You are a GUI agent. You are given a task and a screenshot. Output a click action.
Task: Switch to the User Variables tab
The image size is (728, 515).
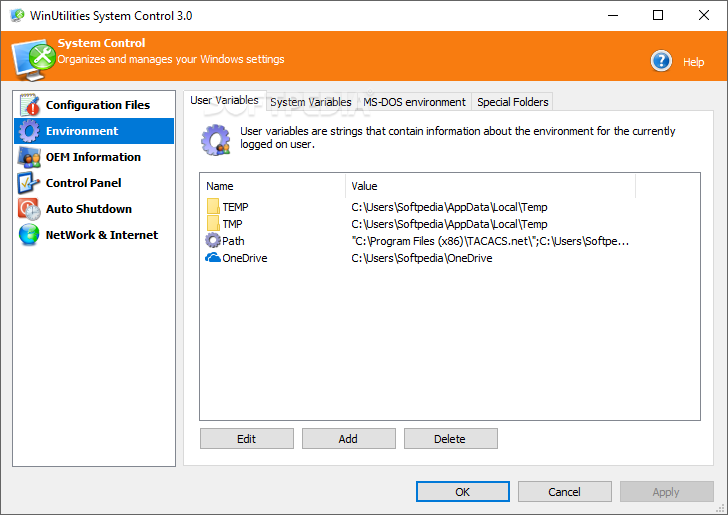click(224, 100)
